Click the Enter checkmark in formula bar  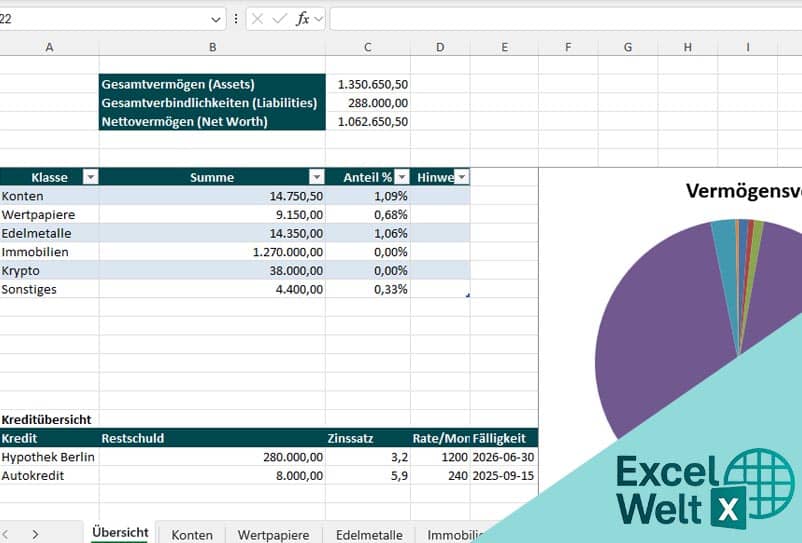[x=279, y=19]
